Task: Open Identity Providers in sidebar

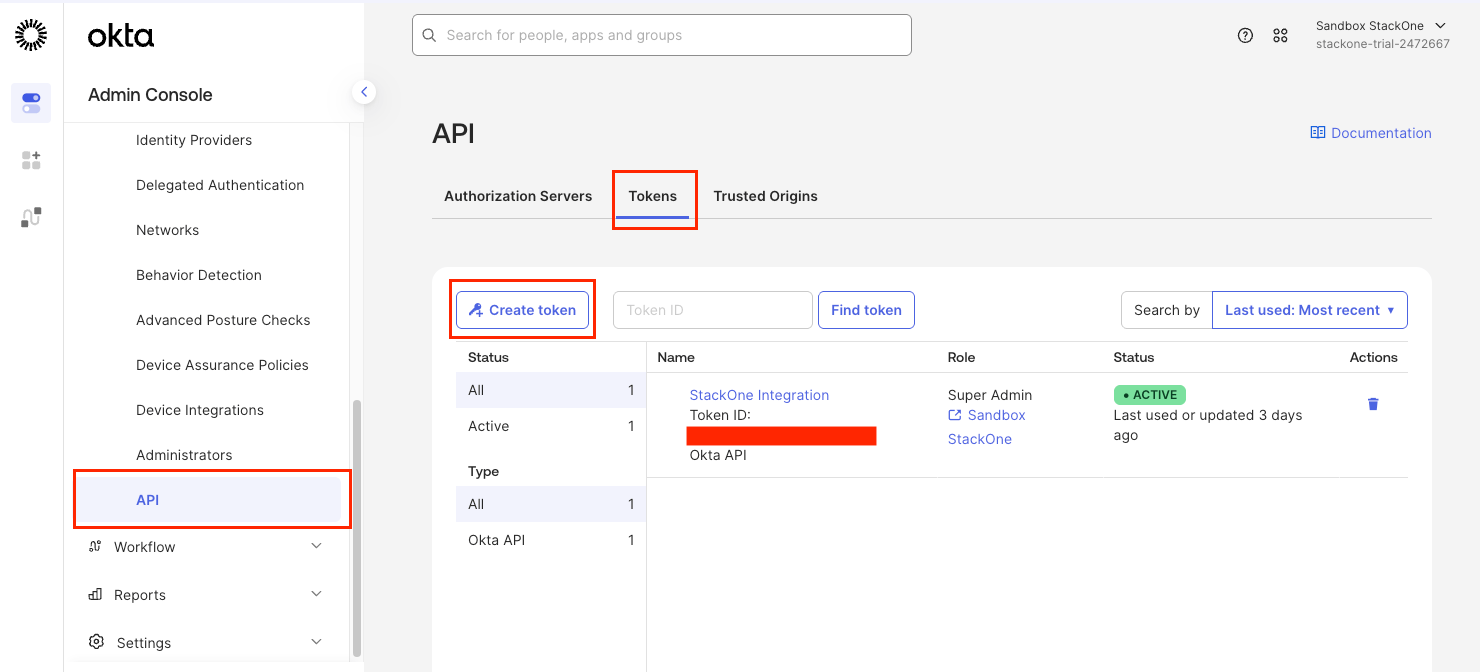Action: pos(194,140)
